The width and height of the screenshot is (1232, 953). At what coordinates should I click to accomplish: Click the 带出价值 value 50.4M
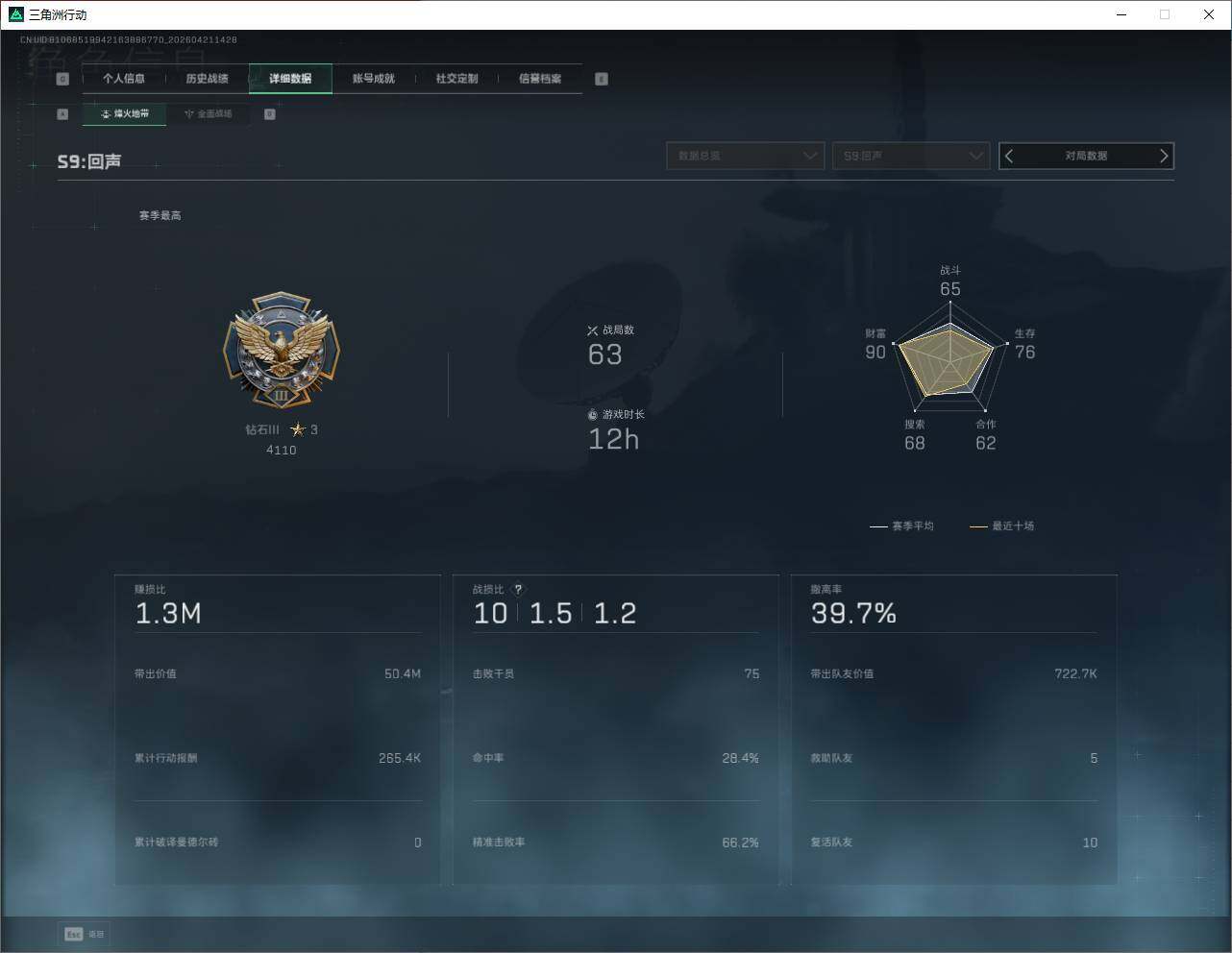coord(403,674)
